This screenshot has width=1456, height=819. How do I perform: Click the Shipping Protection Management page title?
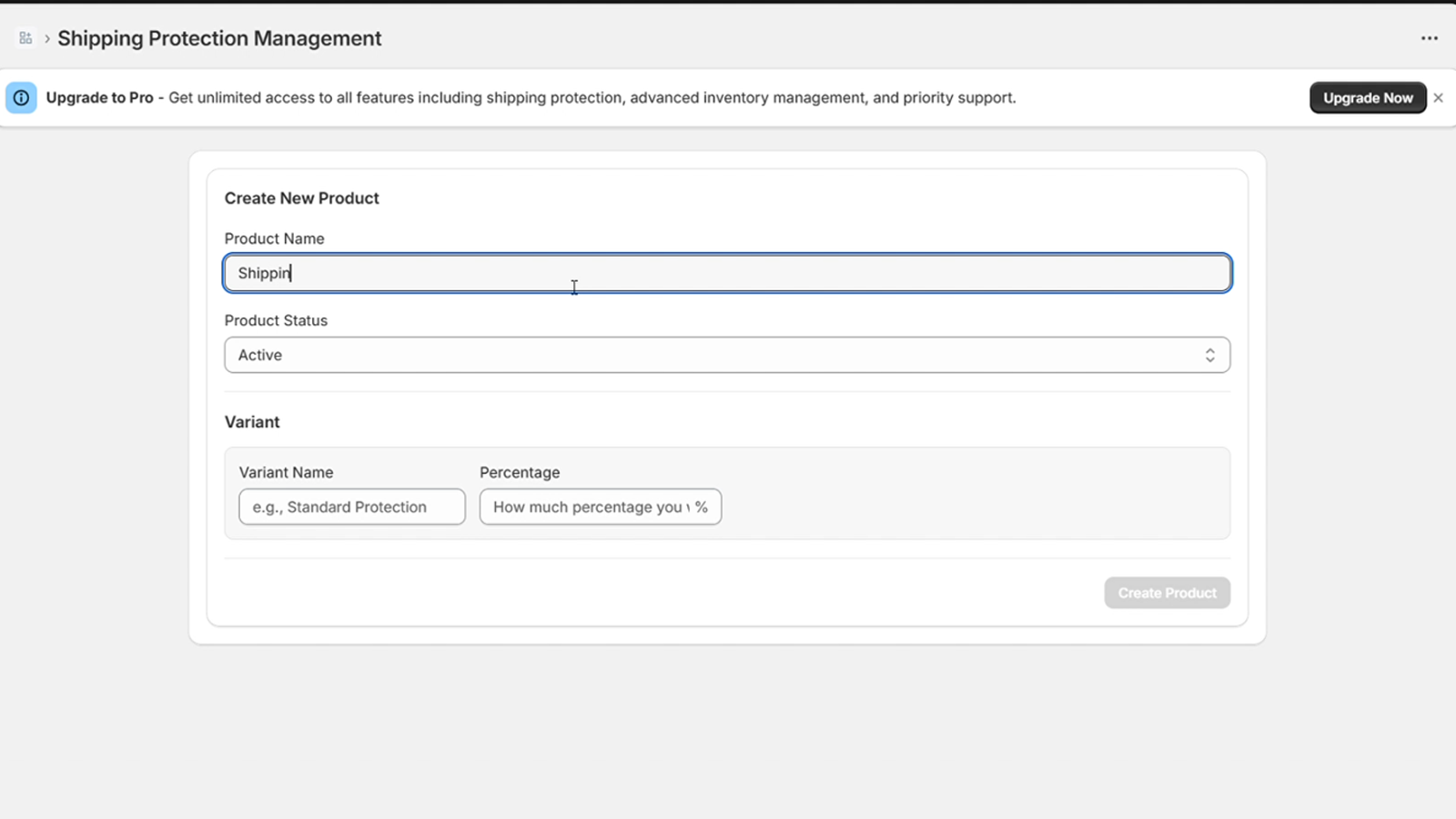[x=219, y=38]
